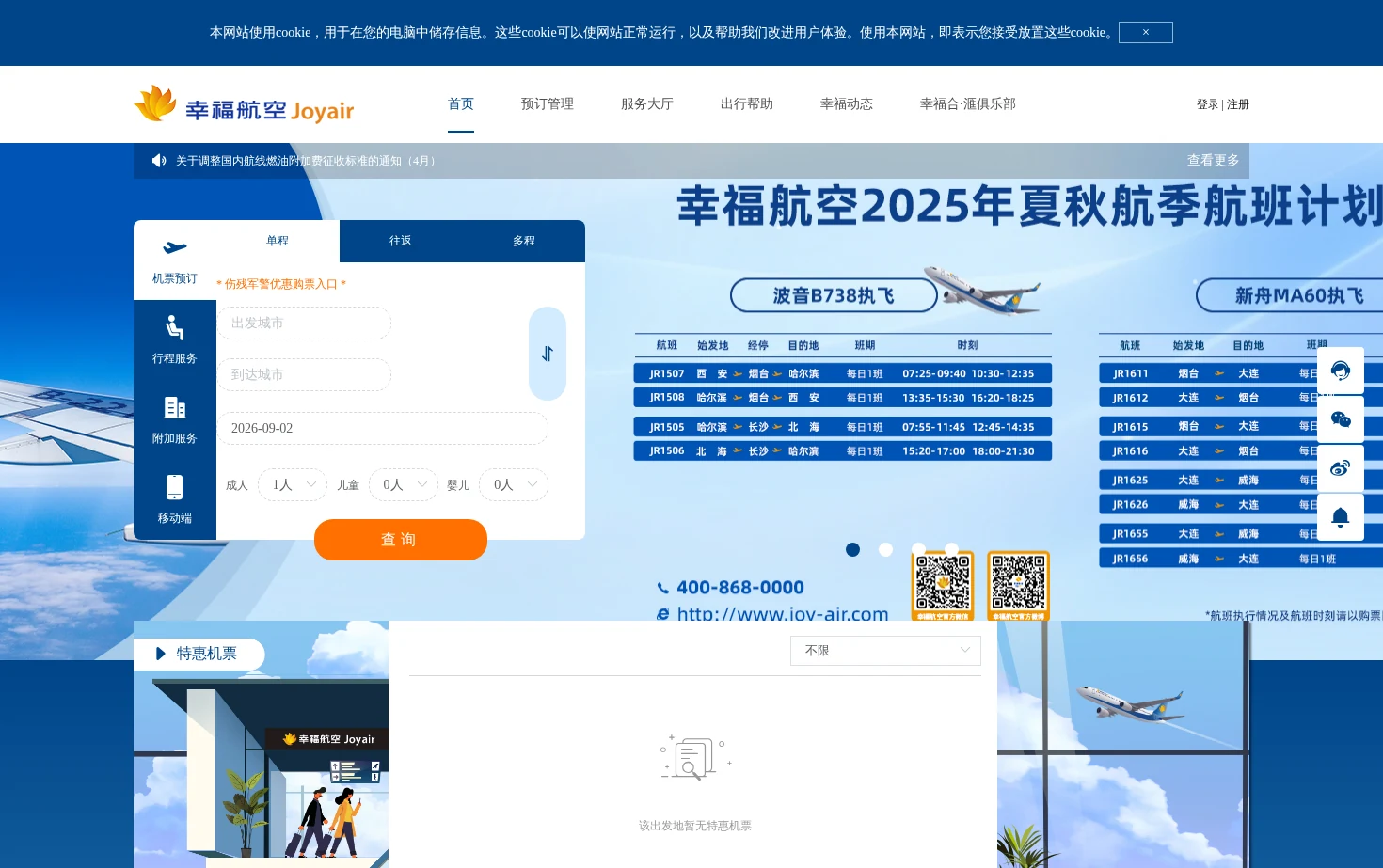The width and height of the screenshot is (1383, 868).
Task: Select the 往返 round-trip tab
Action: point(401,241)
